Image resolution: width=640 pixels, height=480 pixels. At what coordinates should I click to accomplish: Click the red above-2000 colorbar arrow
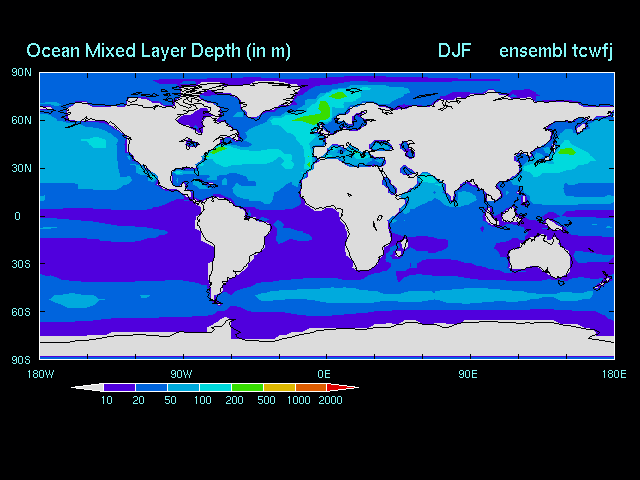coord(342,387)
